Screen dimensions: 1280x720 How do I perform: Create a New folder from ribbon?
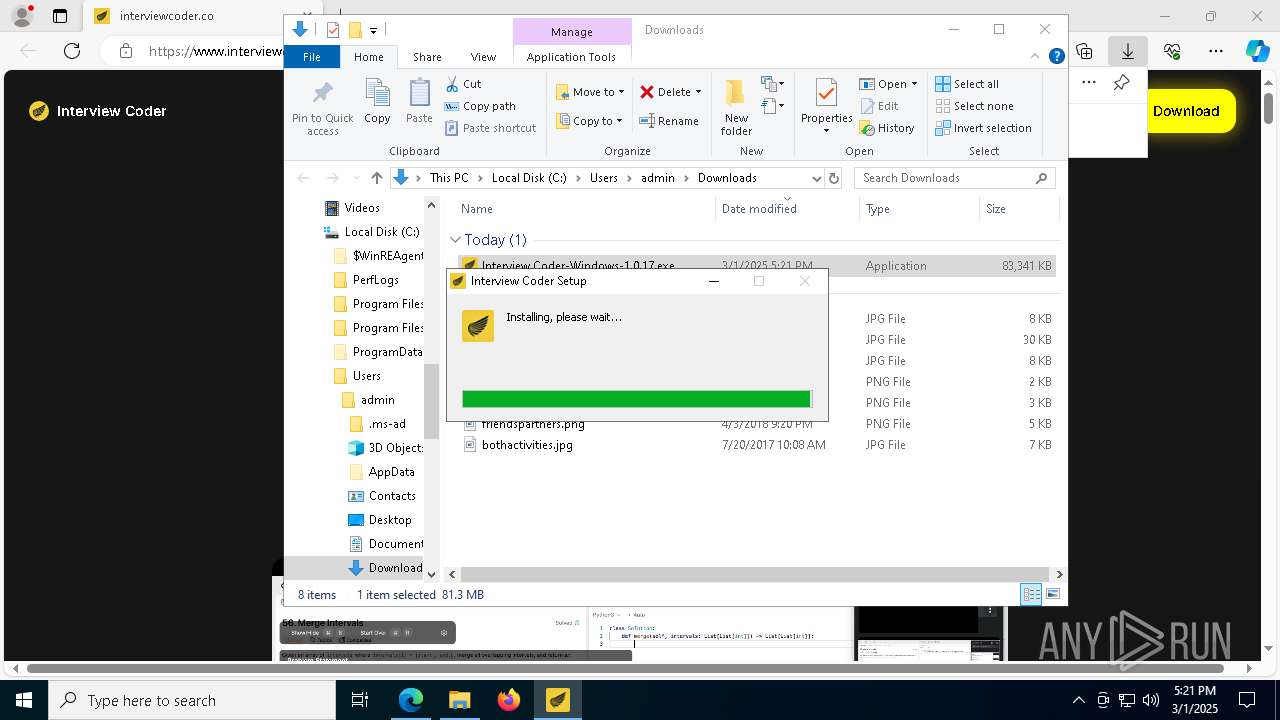tap(736, 107)
